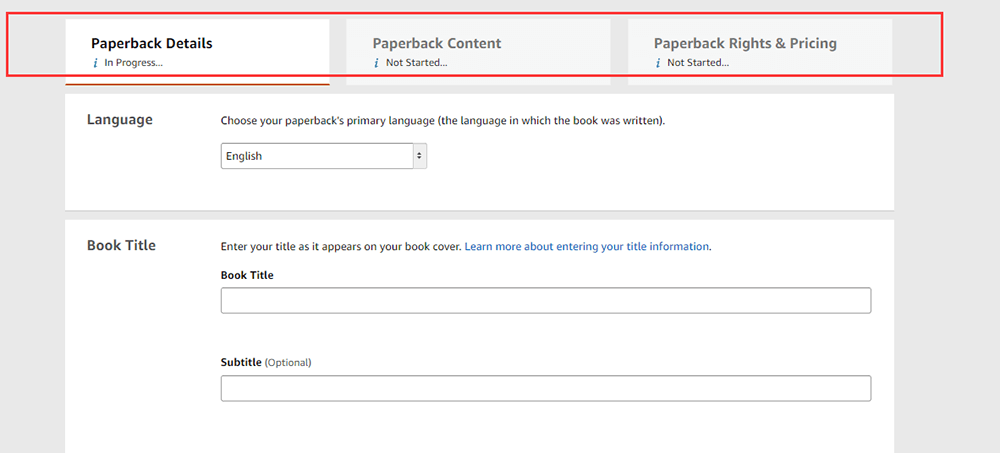1000x453 pixels.
Task: Click the Subtitle (Optional) label
Action: (x=266, y=362)
